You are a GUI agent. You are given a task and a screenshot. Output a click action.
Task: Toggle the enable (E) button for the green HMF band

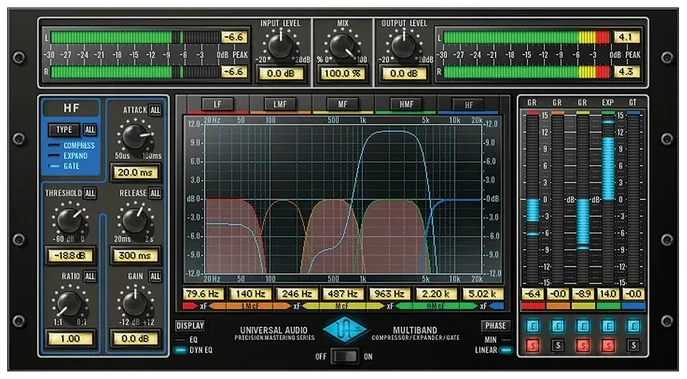coord(608,326)
